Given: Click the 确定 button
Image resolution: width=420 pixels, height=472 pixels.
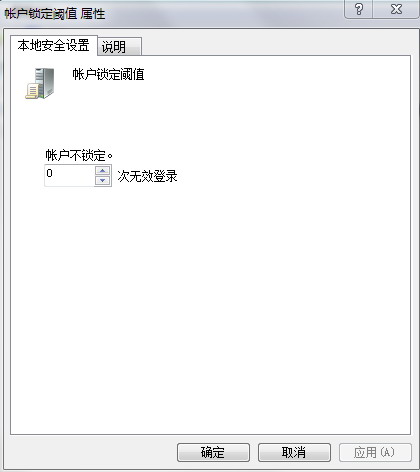Looking at the screenshot, I should (213, 452).
